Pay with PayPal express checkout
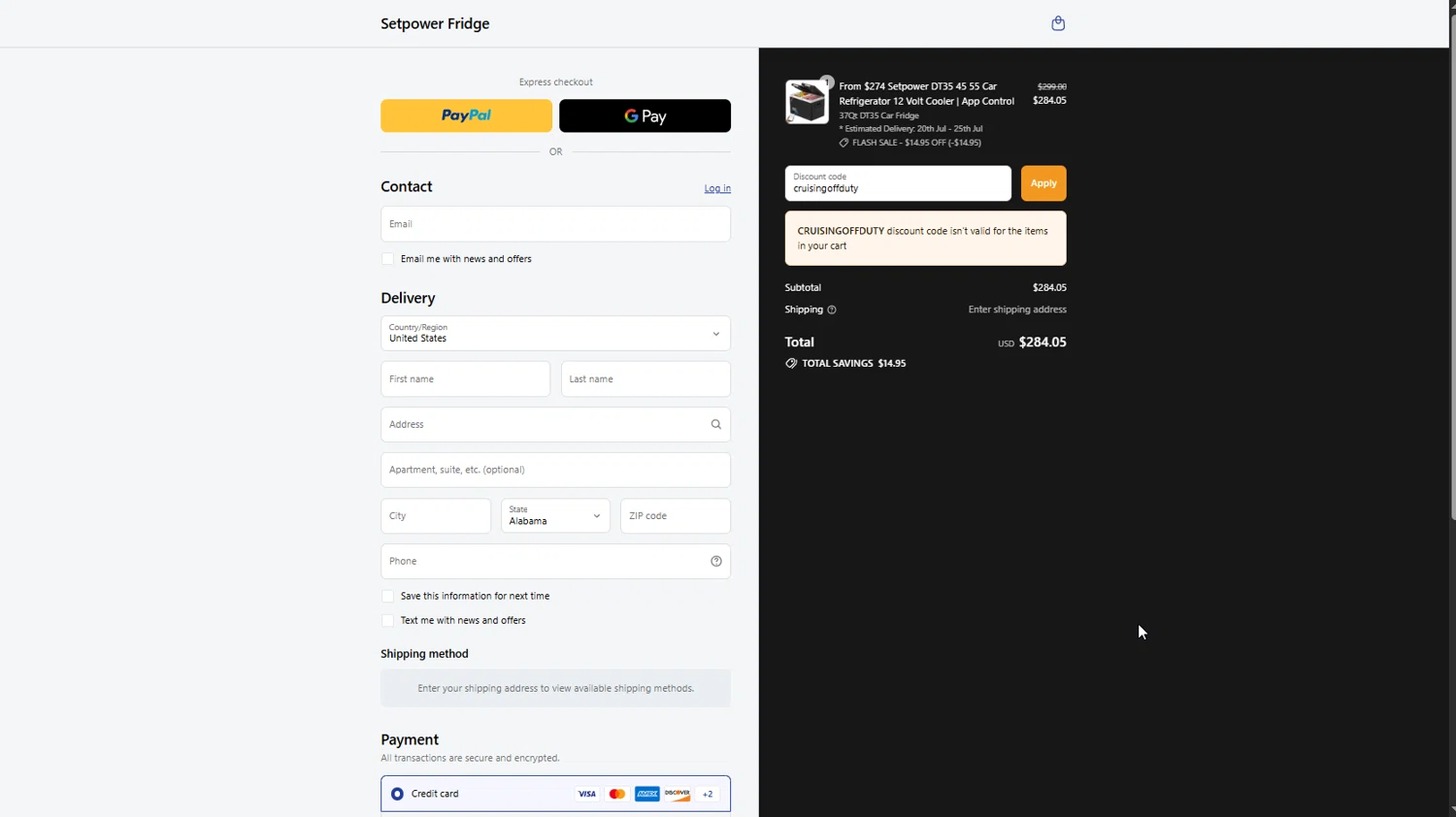Image resolution: width=1456 pixels, height=817 pixels. (466, 115)
